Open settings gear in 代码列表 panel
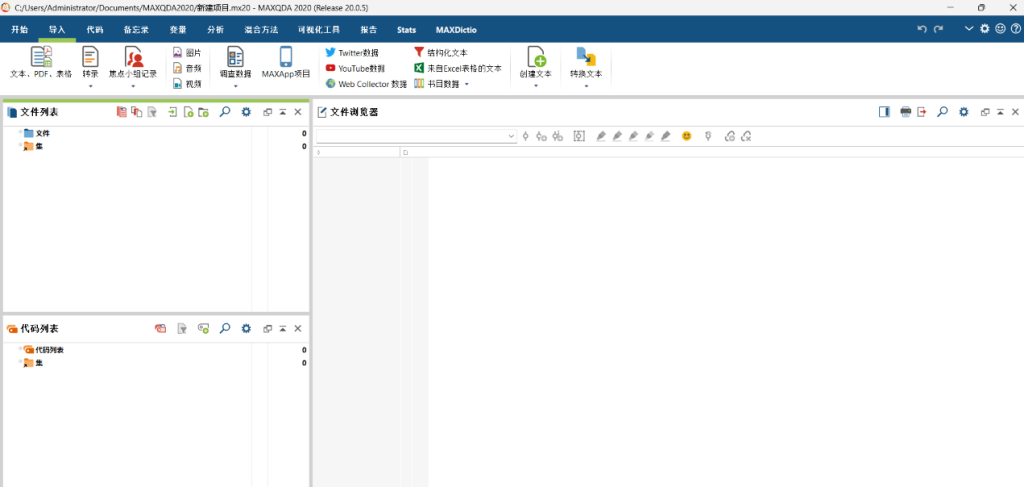 [246, 328]
